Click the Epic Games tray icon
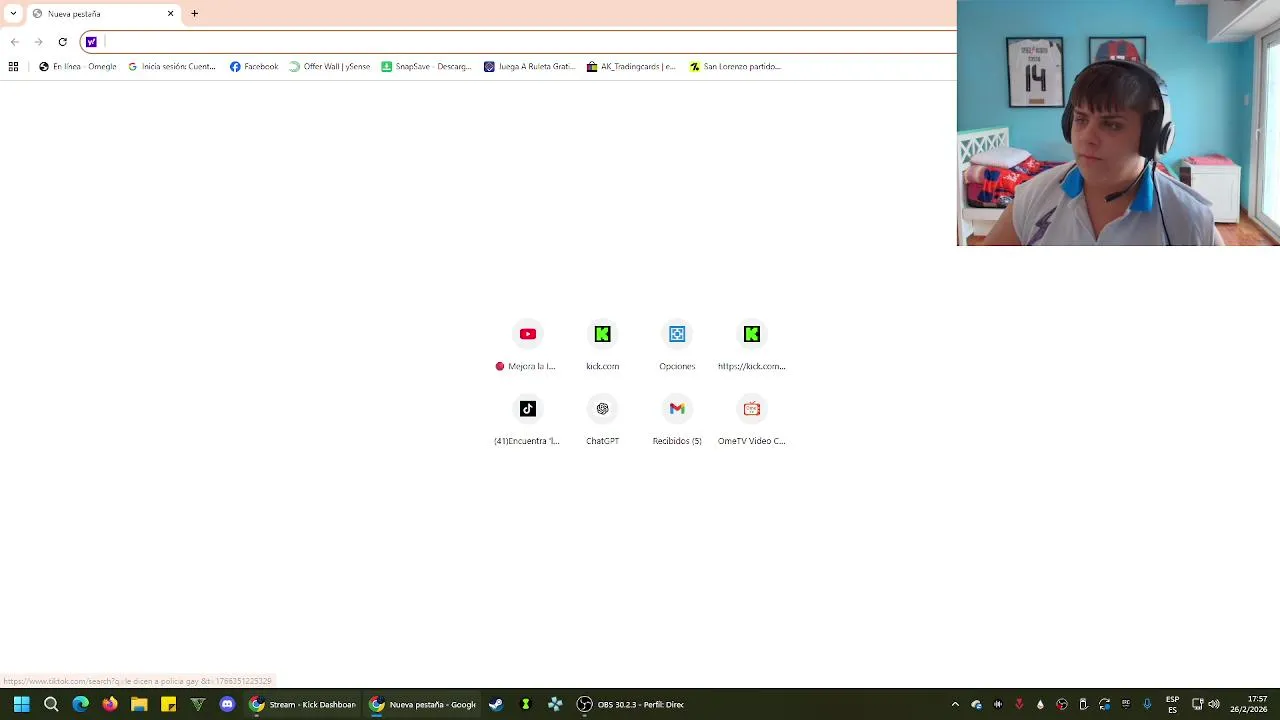 [x=1126, y=704]
